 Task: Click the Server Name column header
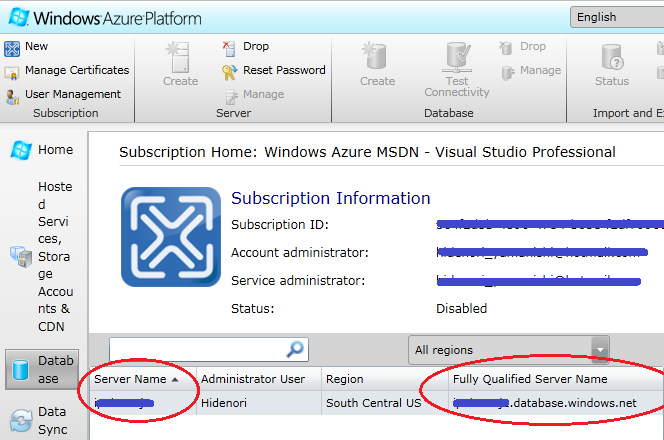point(143,379)
